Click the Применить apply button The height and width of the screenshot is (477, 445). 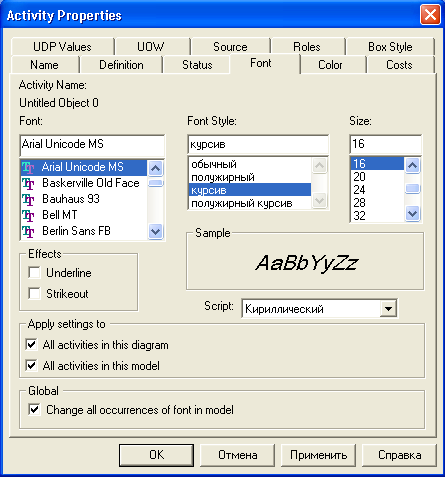click(x=318, y=455)
